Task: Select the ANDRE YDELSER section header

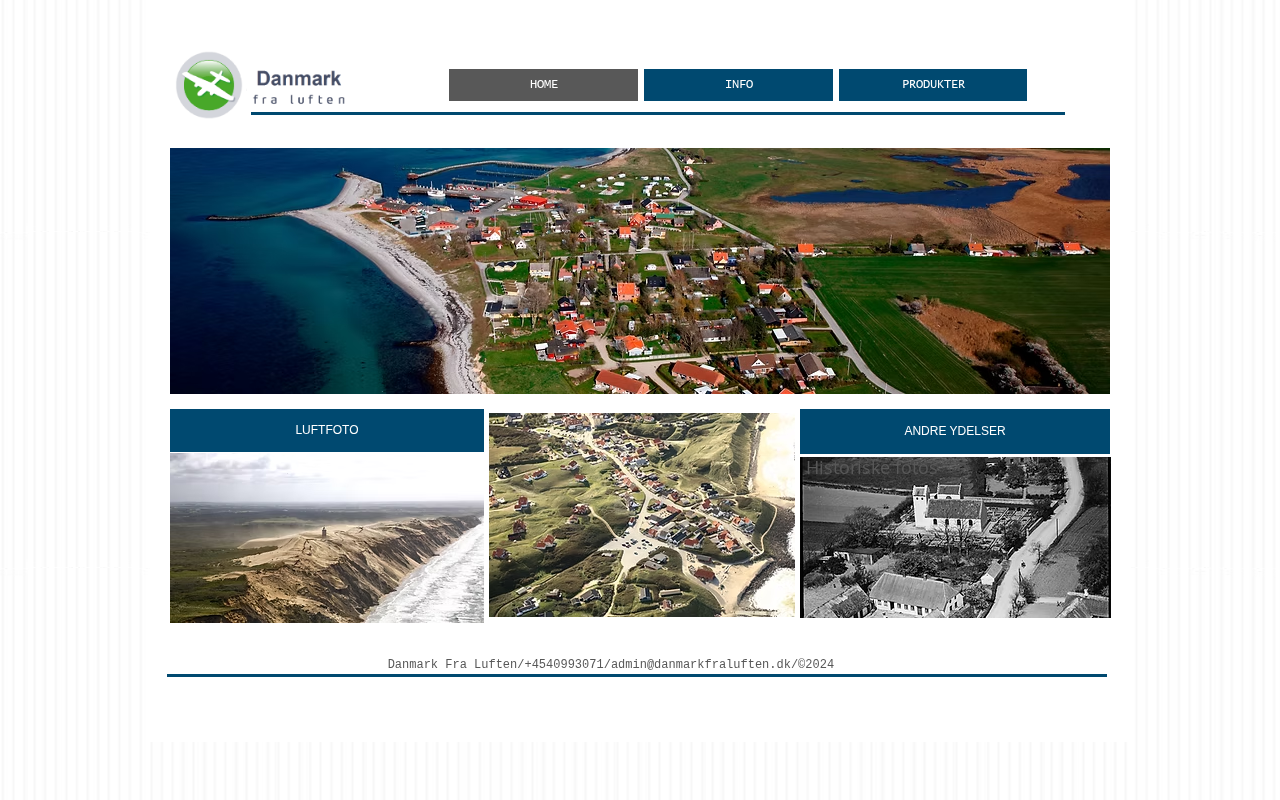Action: (x=954, y=431)
